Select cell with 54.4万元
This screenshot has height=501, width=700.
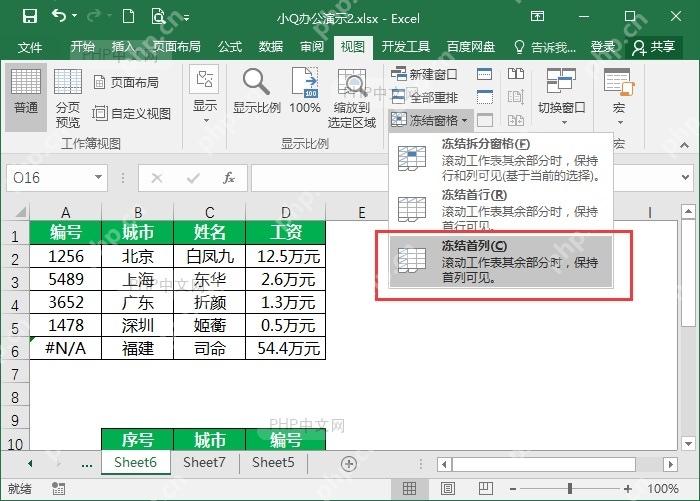(286, 348)
